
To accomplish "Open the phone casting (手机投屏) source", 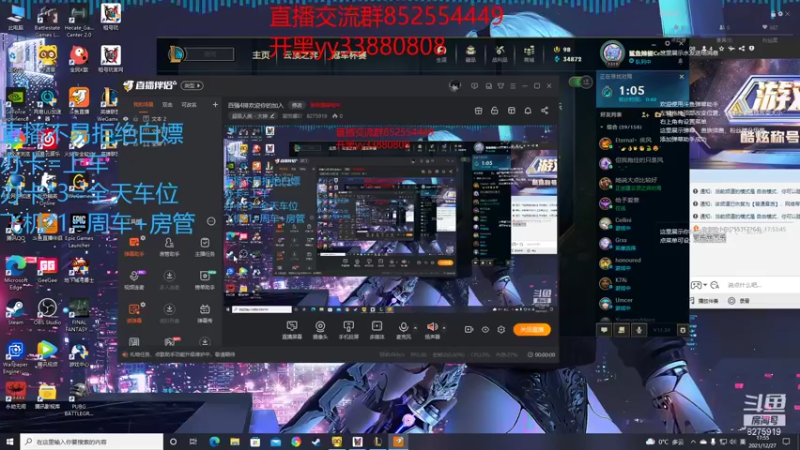I will [x=348, y=330].
